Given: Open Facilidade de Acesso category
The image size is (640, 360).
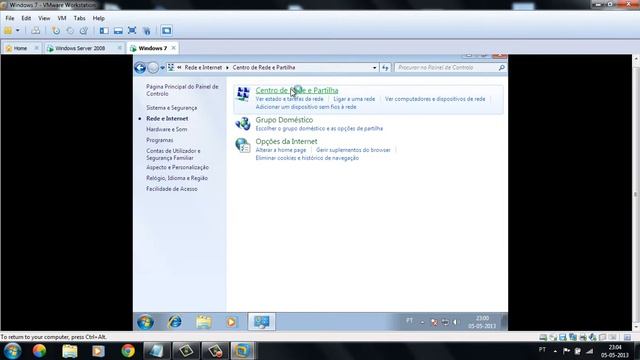Looking at the screenshot, I should click(x=171, y=189).
